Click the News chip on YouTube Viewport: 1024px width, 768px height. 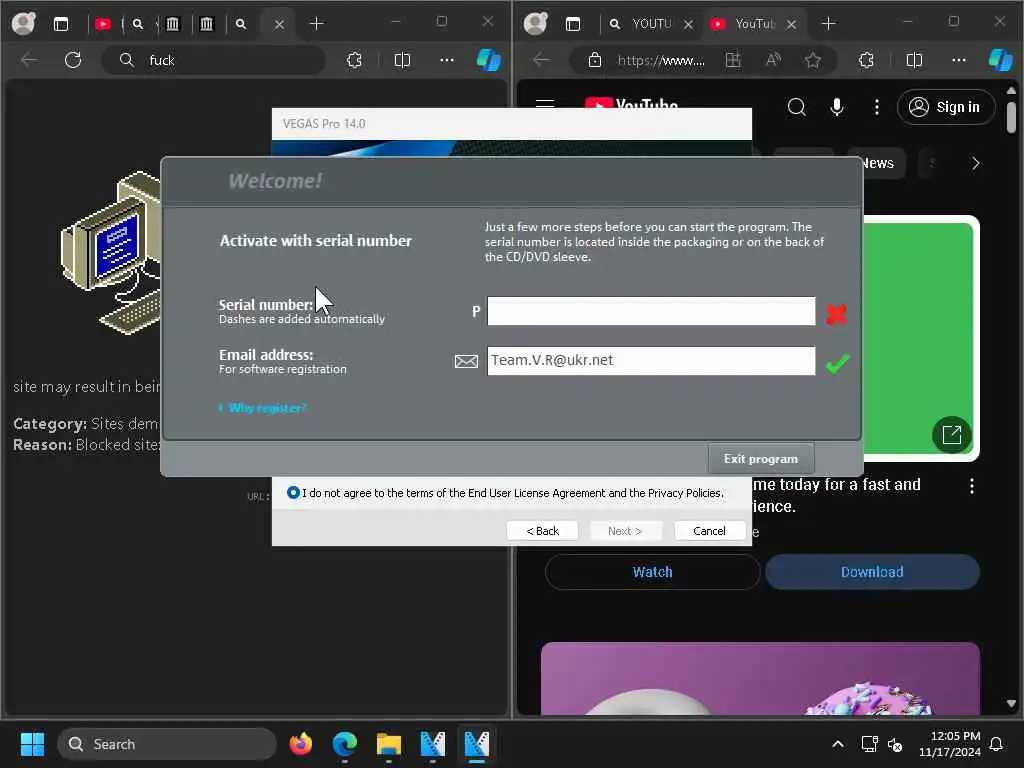click(x=878, y=163)
